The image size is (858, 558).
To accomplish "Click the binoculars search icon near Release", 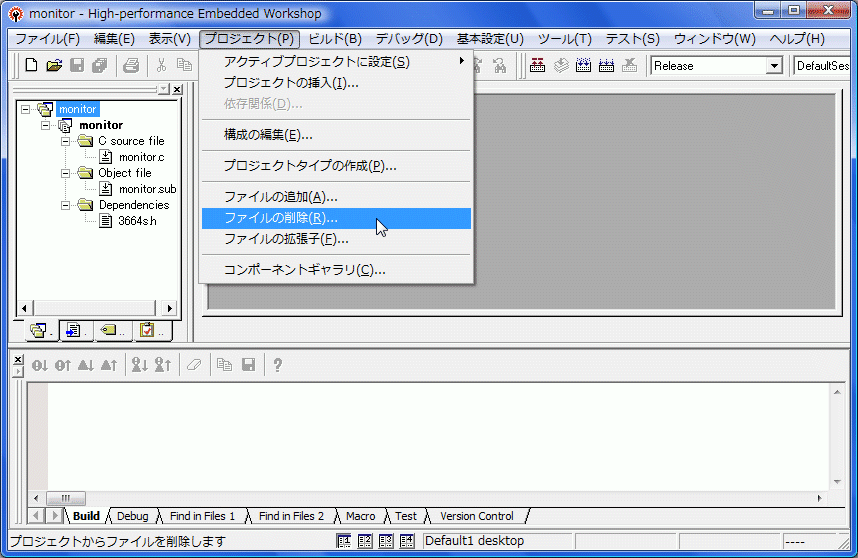I will pyautogui.click(x=500, y=66).
